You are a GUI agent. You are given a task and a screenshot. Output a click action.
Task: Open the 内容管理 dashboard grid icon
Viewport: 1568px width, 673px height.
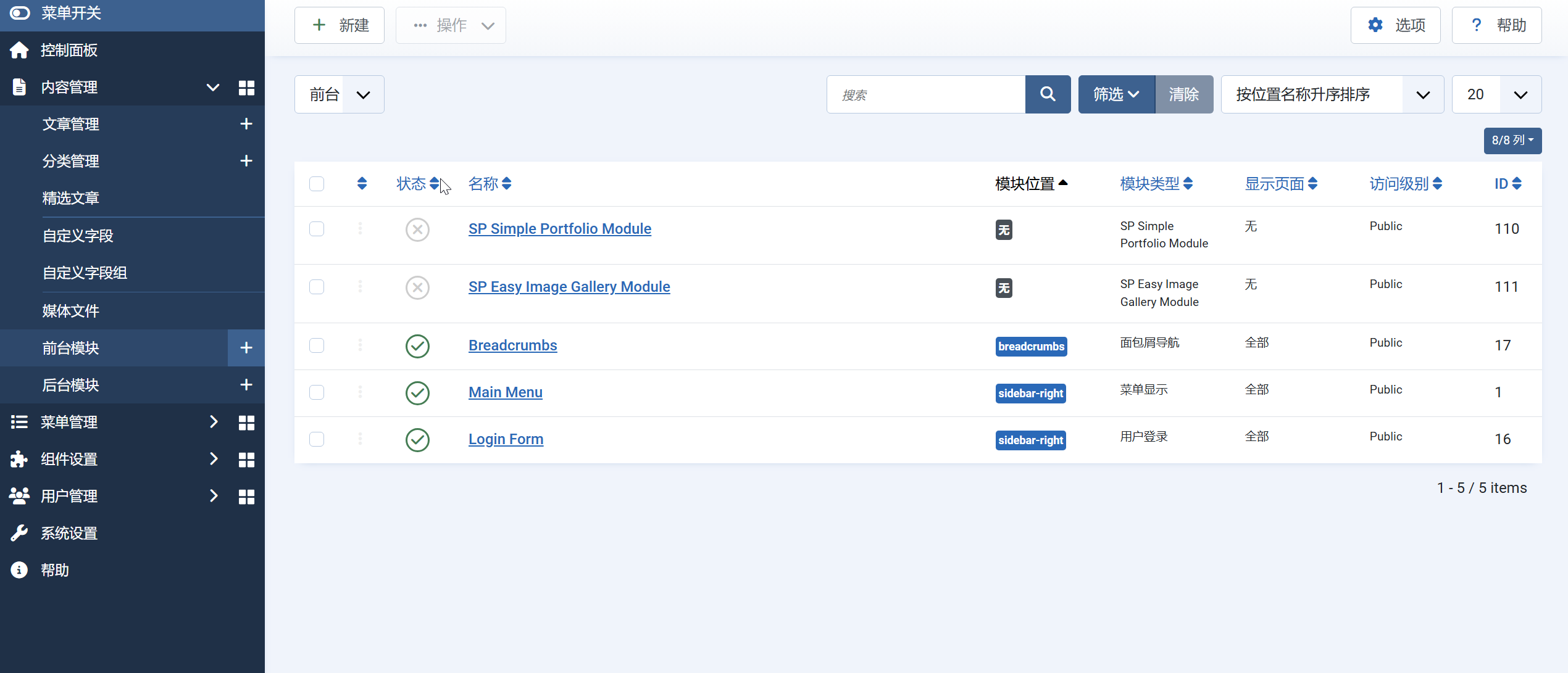[246, 88]
